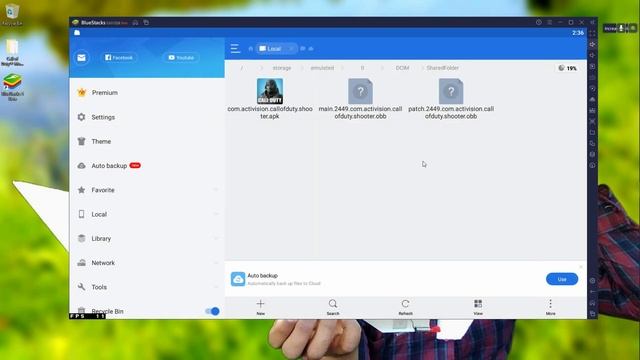
Task: Open the BlueStacks title bar hamburger menu
Action: coord(550,22)
